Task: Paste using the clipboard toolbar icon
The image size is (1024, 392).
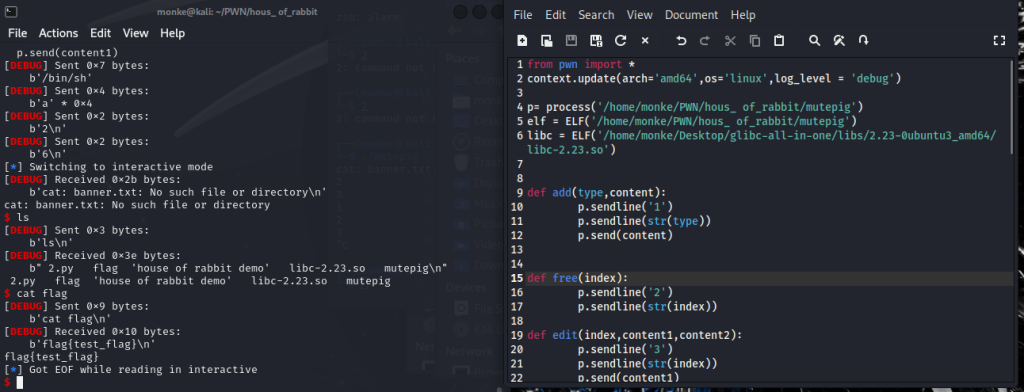Action: coord(778,41)
